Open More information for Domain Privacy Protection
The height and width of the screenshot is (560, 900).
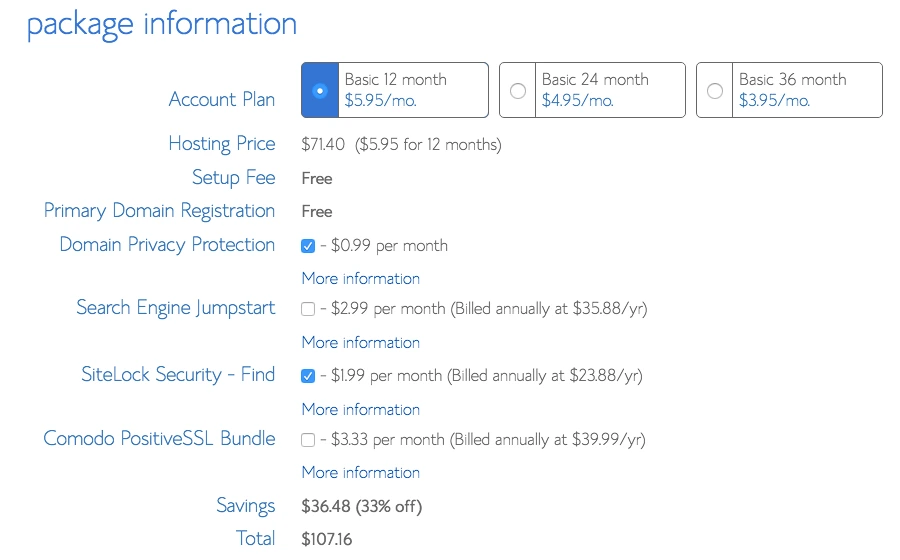pyautogui.click(x=360, y=278)
